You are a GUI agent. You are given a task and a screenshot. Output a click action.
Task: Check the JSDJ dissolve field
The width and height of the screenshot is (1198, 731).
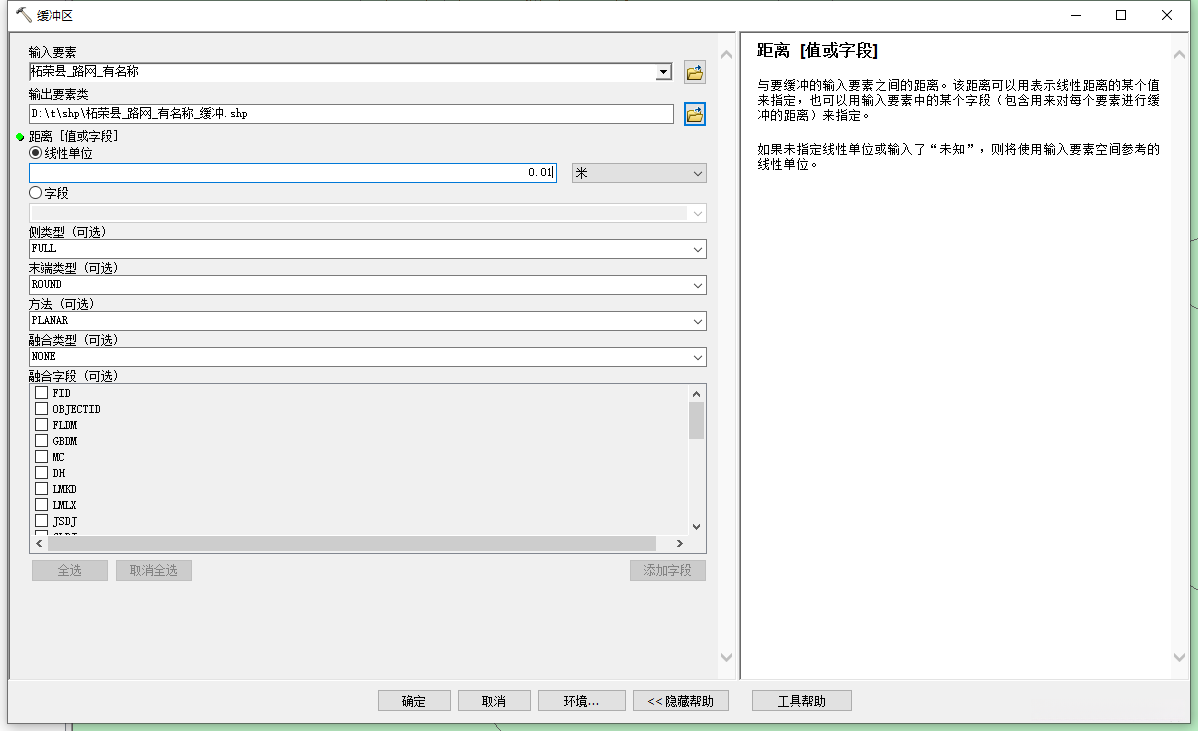(x=41, y=521)
